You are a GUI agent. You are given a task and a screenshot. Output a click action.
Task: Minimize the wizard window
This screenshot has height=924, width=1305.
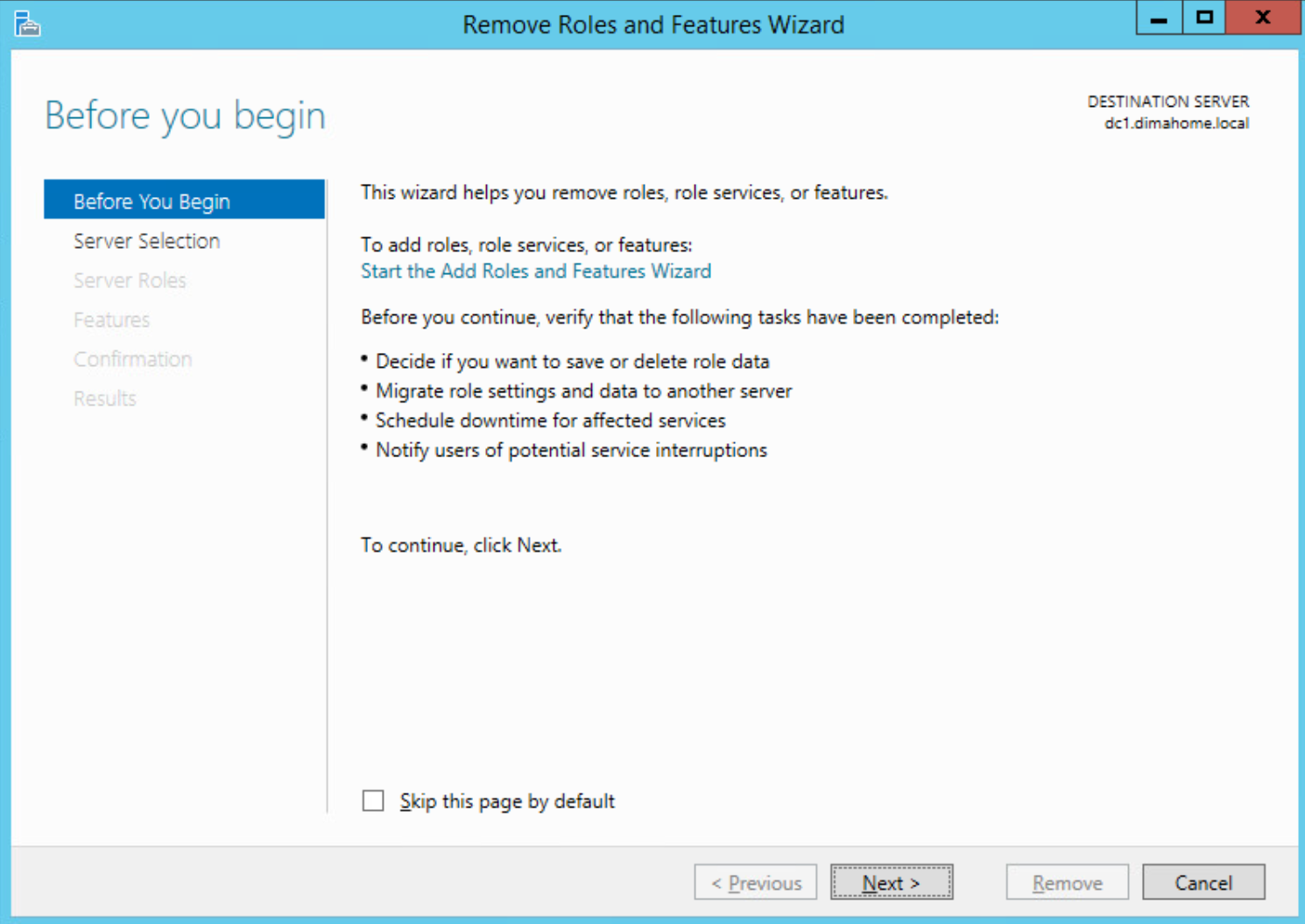(1158, 17)
